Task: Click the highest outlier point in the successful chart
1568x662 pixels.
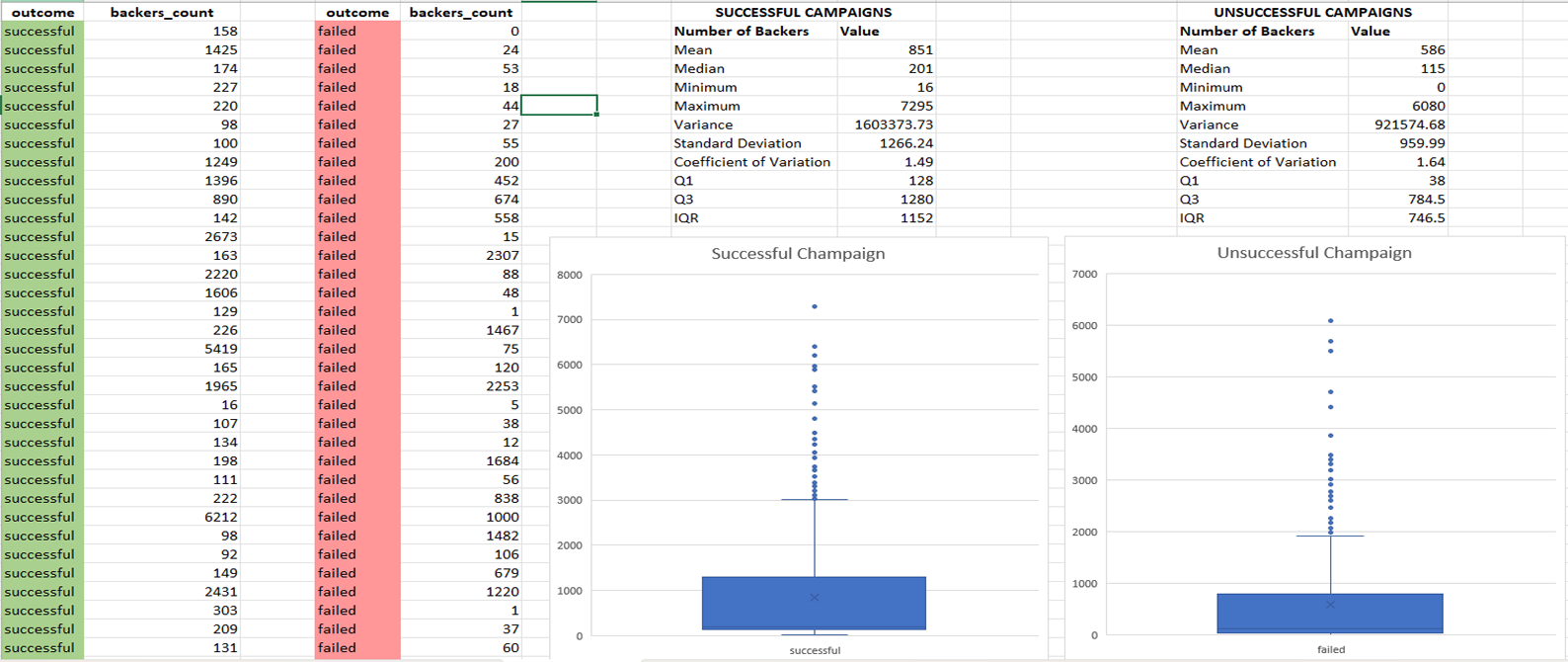Action: (815, 306)
